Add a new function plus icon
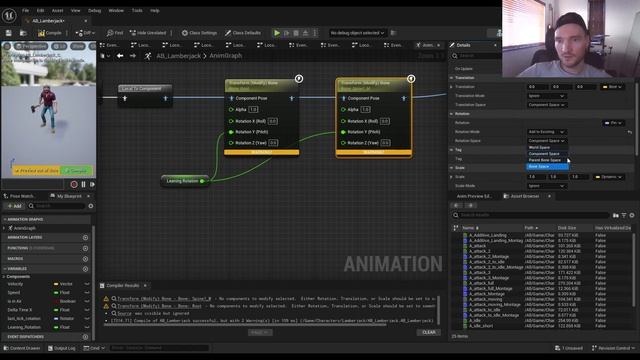This screenshot has width=640, height=360. [x=85, y=248]
